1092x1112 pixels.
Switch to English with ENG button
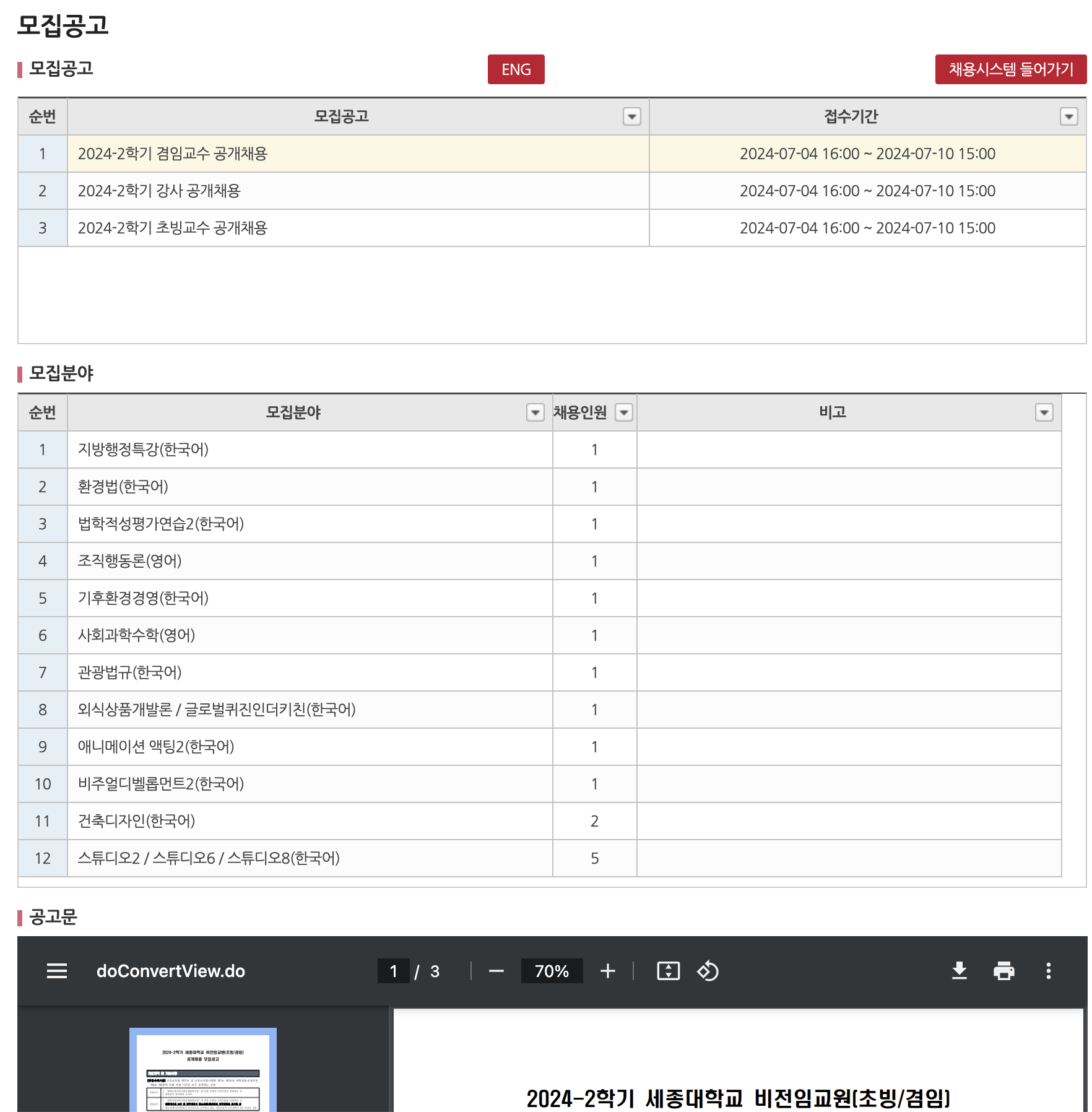tap(516, 69)
